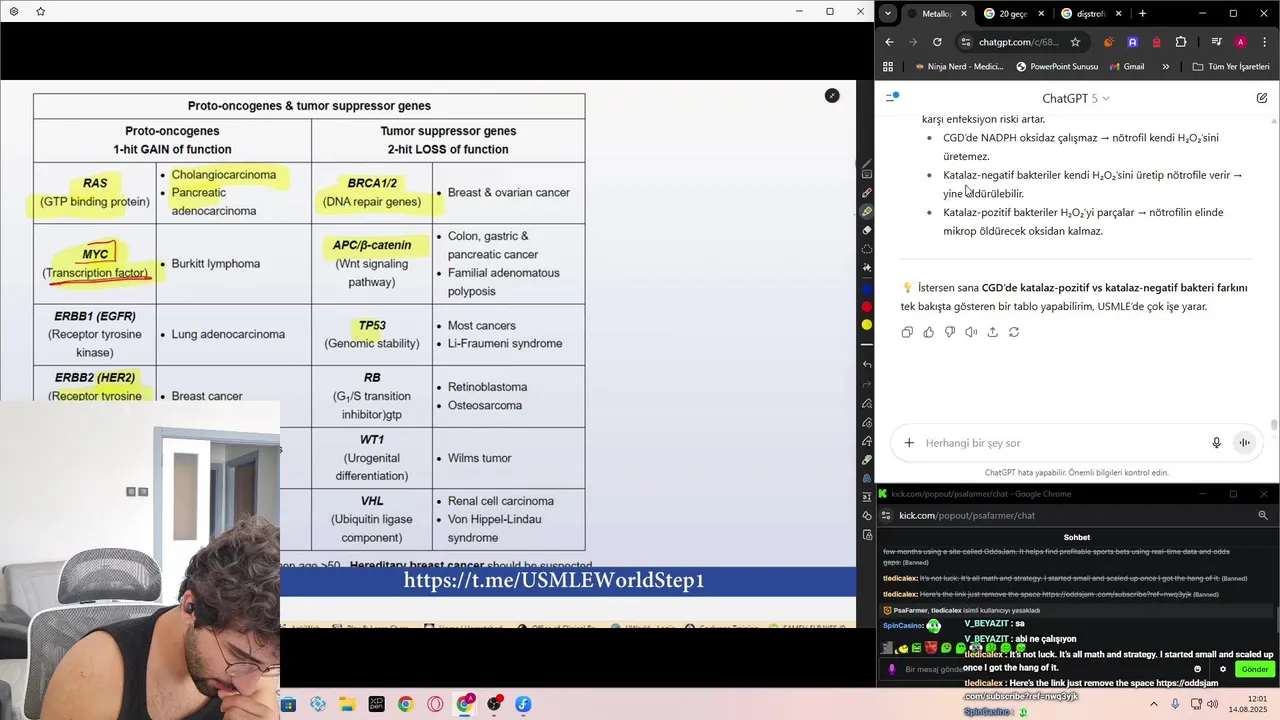Close the proto-oncogenes table overlay with the collapse icon

coord(832,95)
